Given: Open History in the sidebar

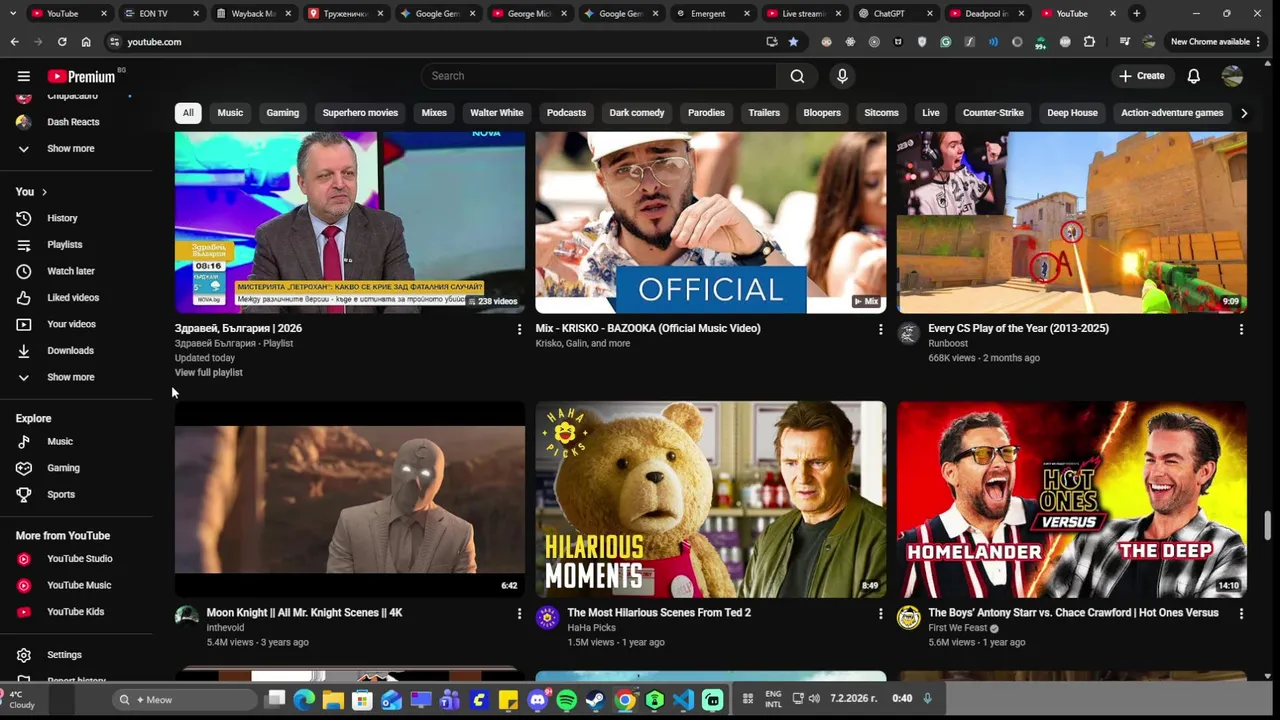Looking at the screenshot, I should [x=62, y=218].
